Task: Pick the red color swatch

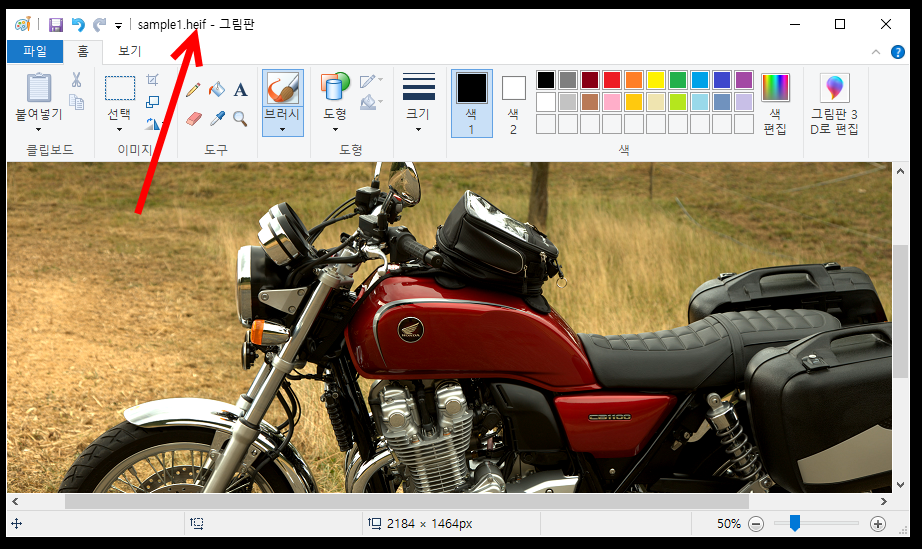Action: point(612,79)
